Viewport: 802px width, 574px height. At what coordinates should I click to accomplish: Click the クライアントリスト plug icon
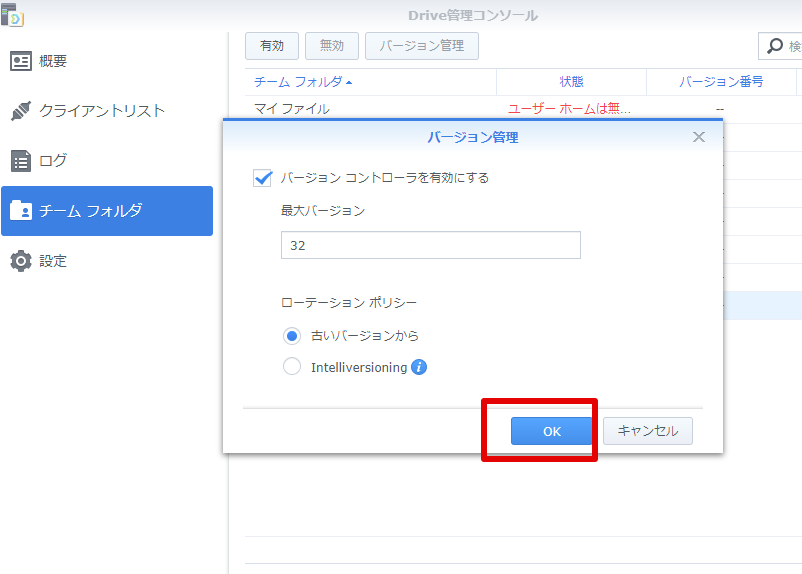tap(21, 111)
